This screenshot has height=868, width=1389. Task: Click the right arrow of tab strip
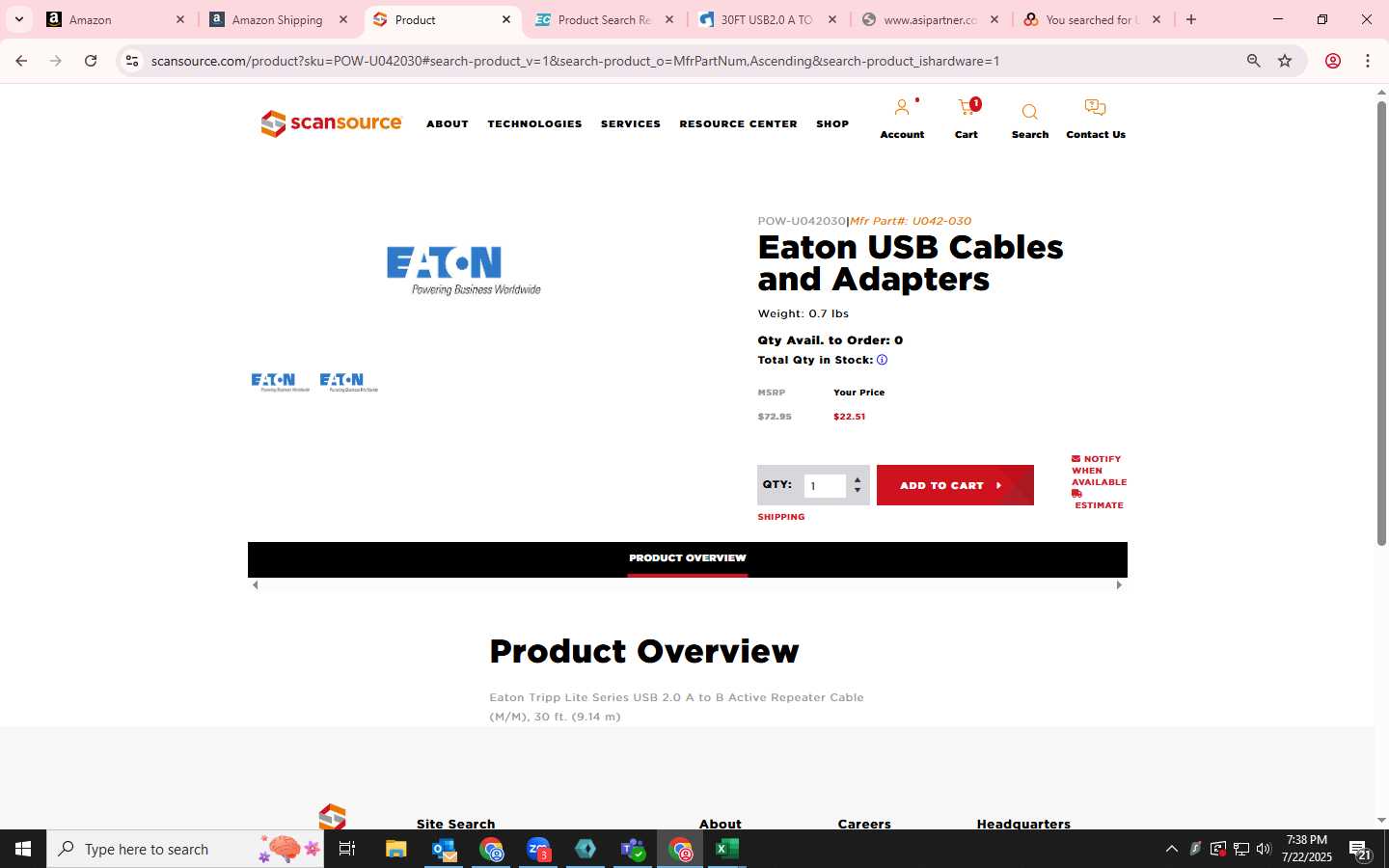1119,584
